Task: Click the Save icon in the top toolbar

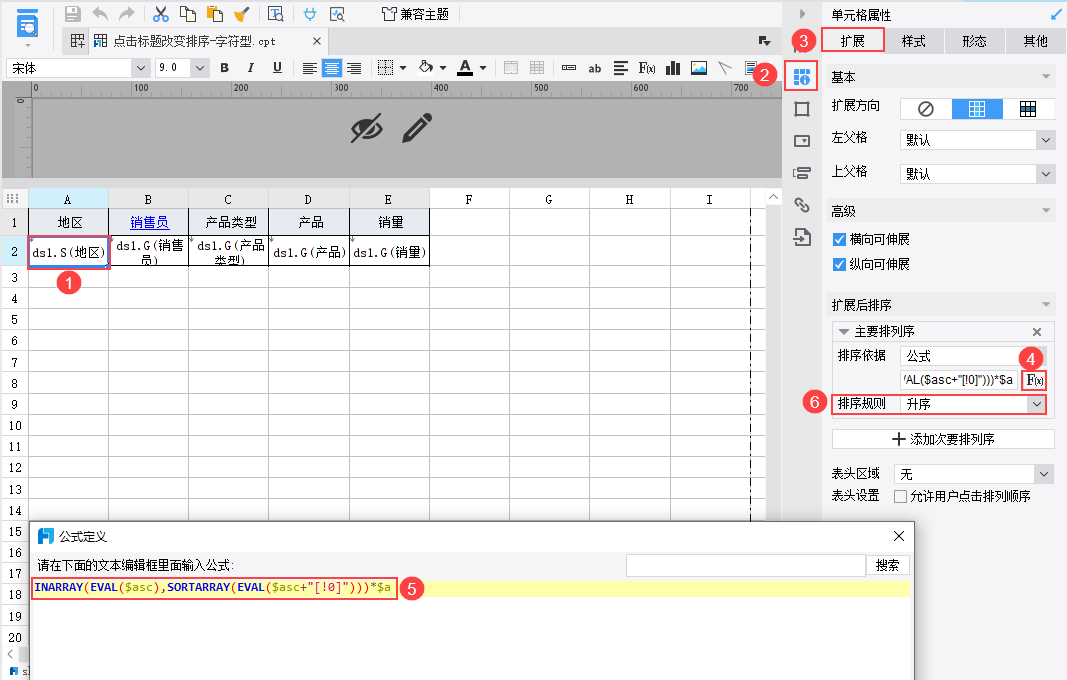Action: [73, 14]
